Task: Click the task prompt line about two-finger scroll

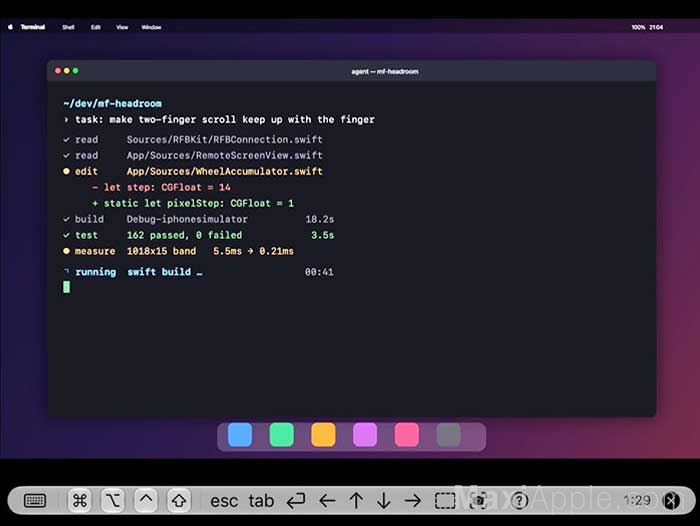Action: pyautogui.click(x=219, y=120)
